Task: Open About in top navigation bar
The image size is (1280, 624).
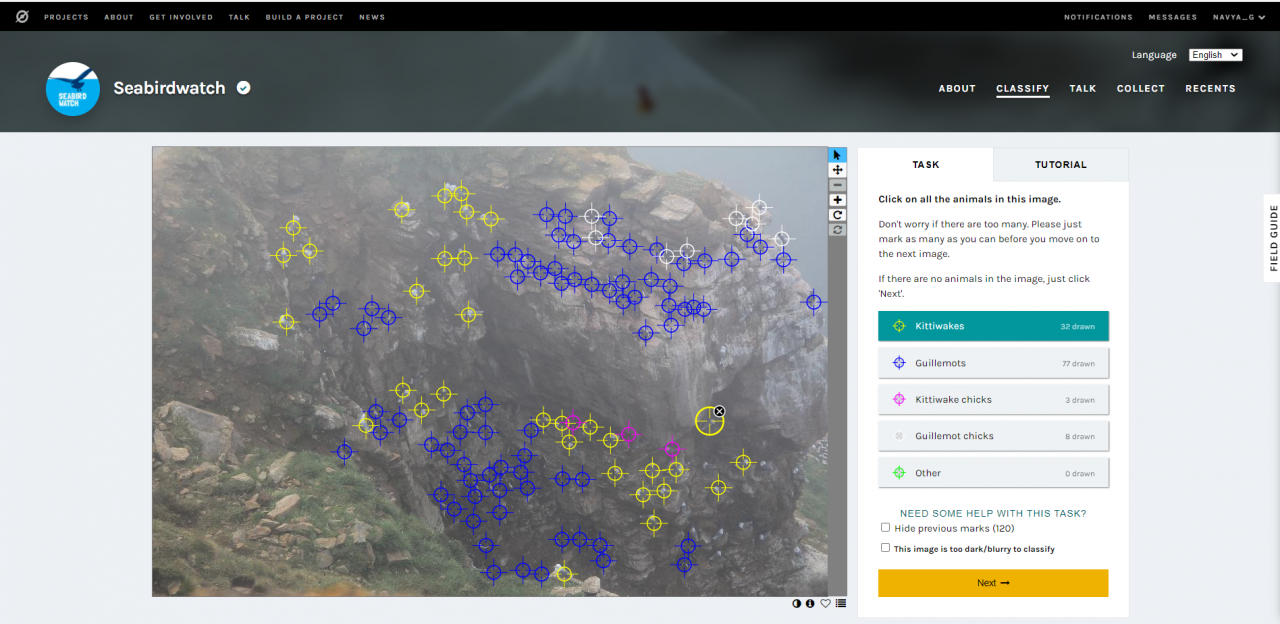Action: pos(119,17)
